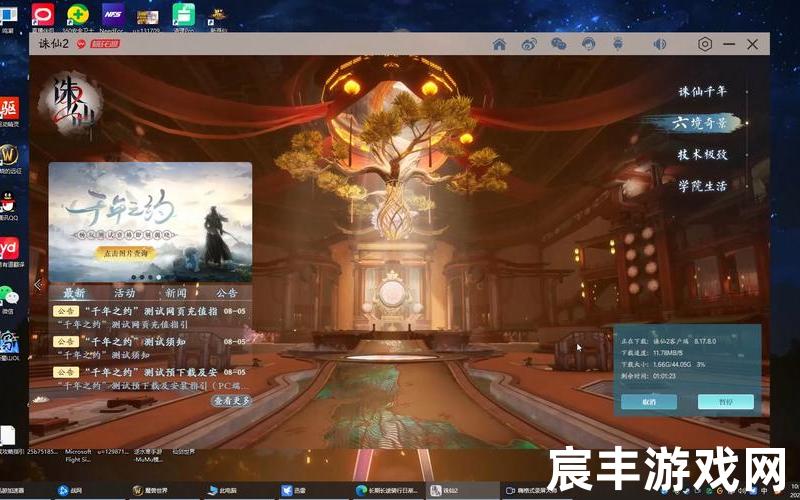Screen dimensions: 800x500
Task: Open the Weibo icon in title bar
Action: (x=529, y=44)
